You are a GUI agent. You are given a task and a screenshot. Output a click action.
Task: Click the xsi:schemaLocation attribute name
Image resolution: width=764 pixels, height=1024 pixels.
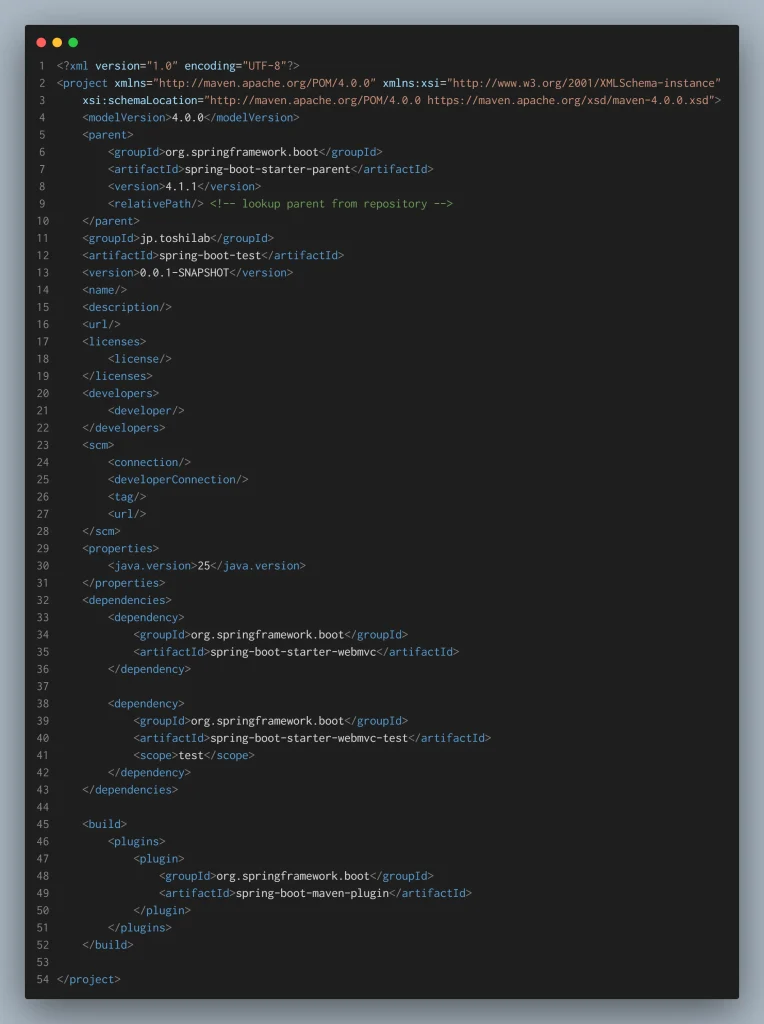(140, 100)
